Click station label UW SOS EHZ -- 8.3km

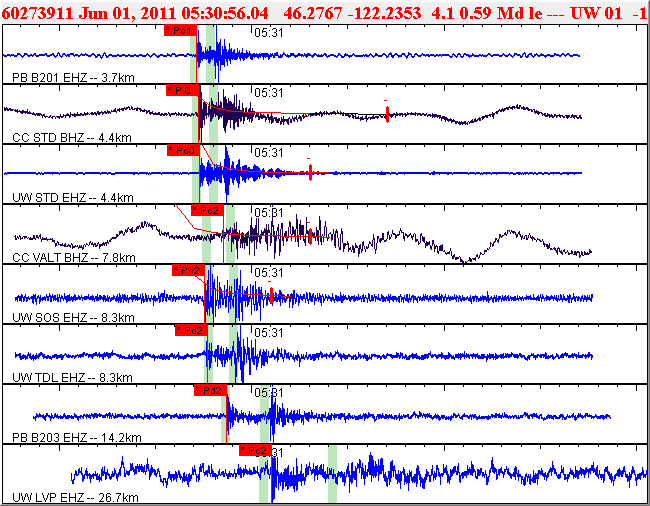click(x=73, y=317)
